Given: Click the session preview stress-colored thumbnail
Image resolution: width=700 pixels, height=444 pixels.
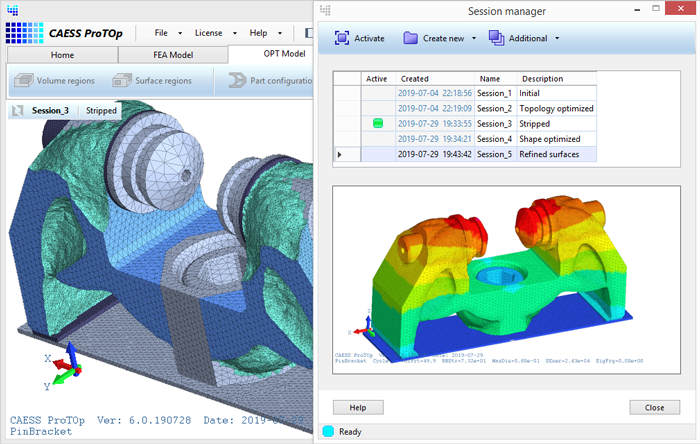Looking at the screenshot, I should click(x=506, y=280).
